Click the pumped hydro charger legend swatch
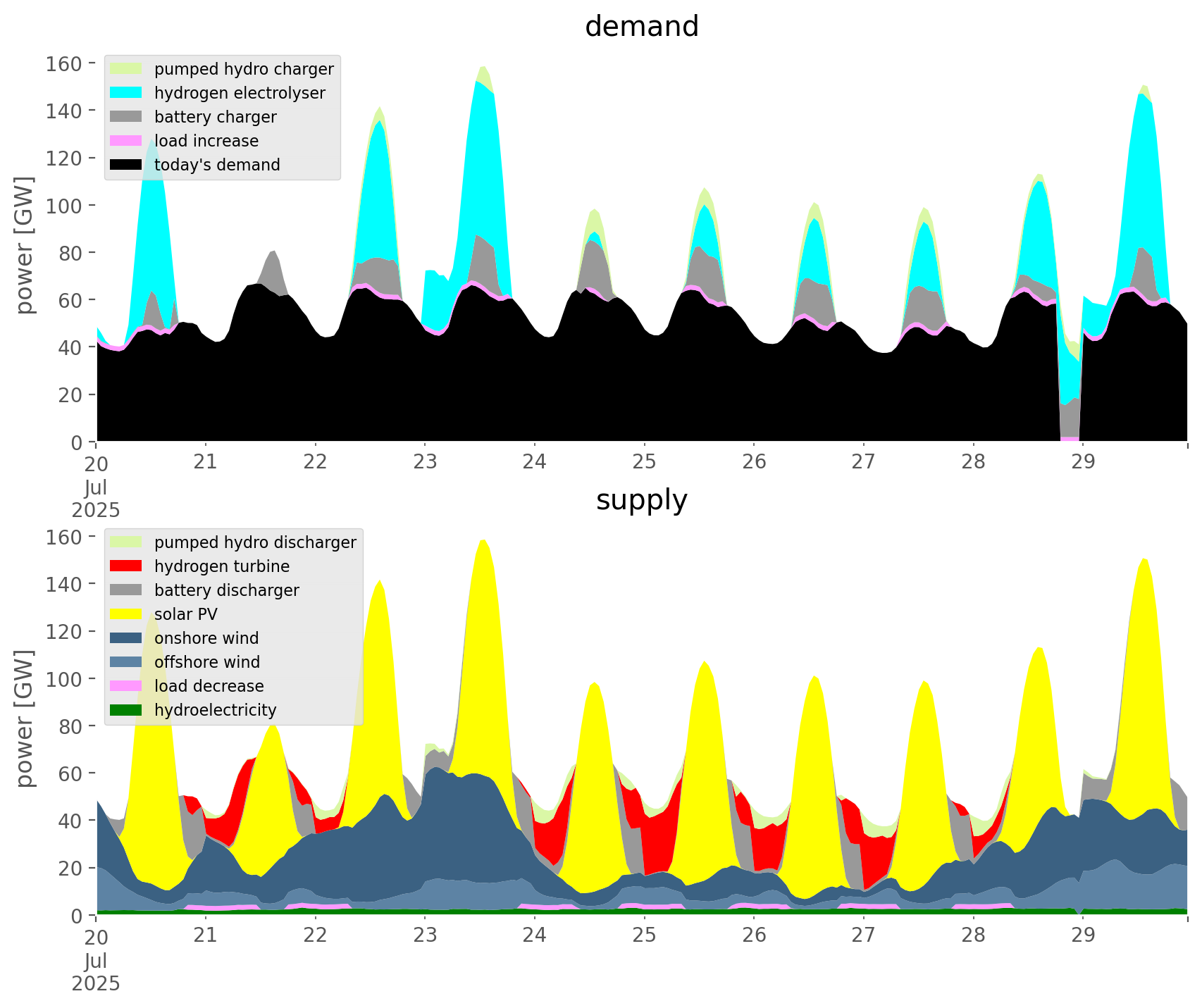The image size is (1202, 1008). [126, 69]
